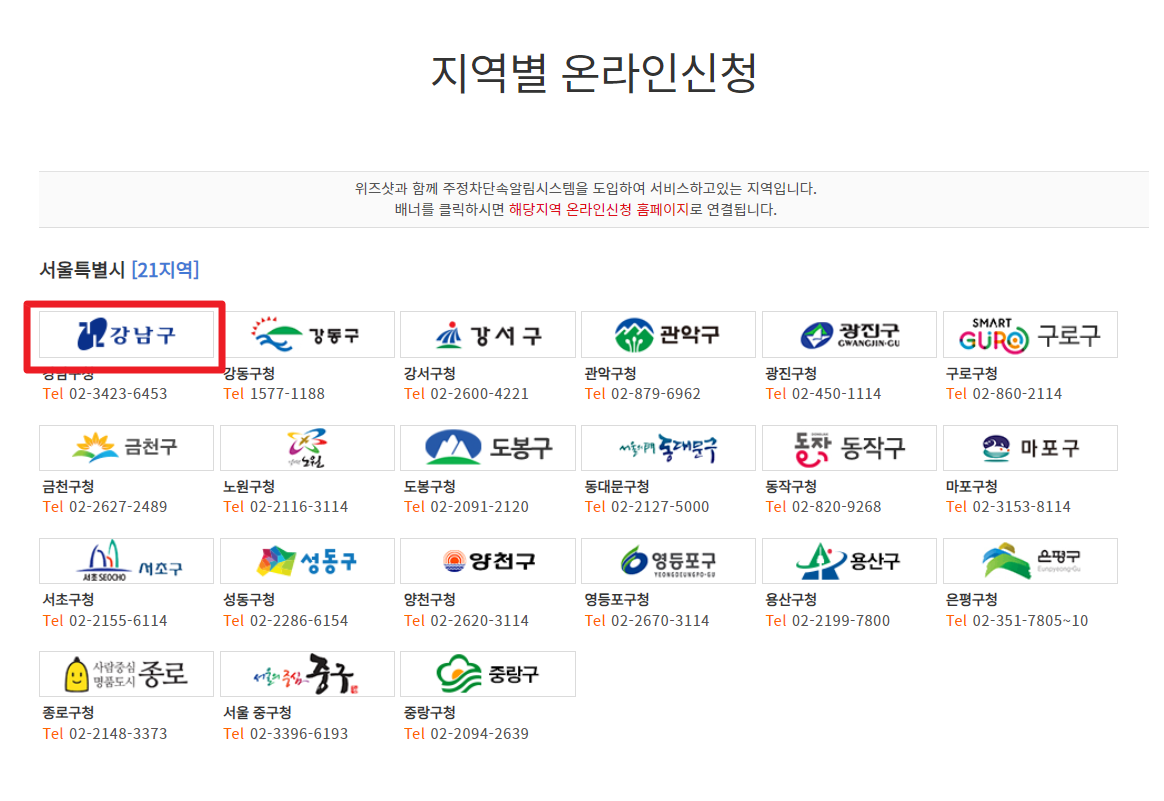Image resolution: width=1164 pixels, height=801 pixels.
Task: Open the 영등포구 banner logo
Action: click(668, 561)
